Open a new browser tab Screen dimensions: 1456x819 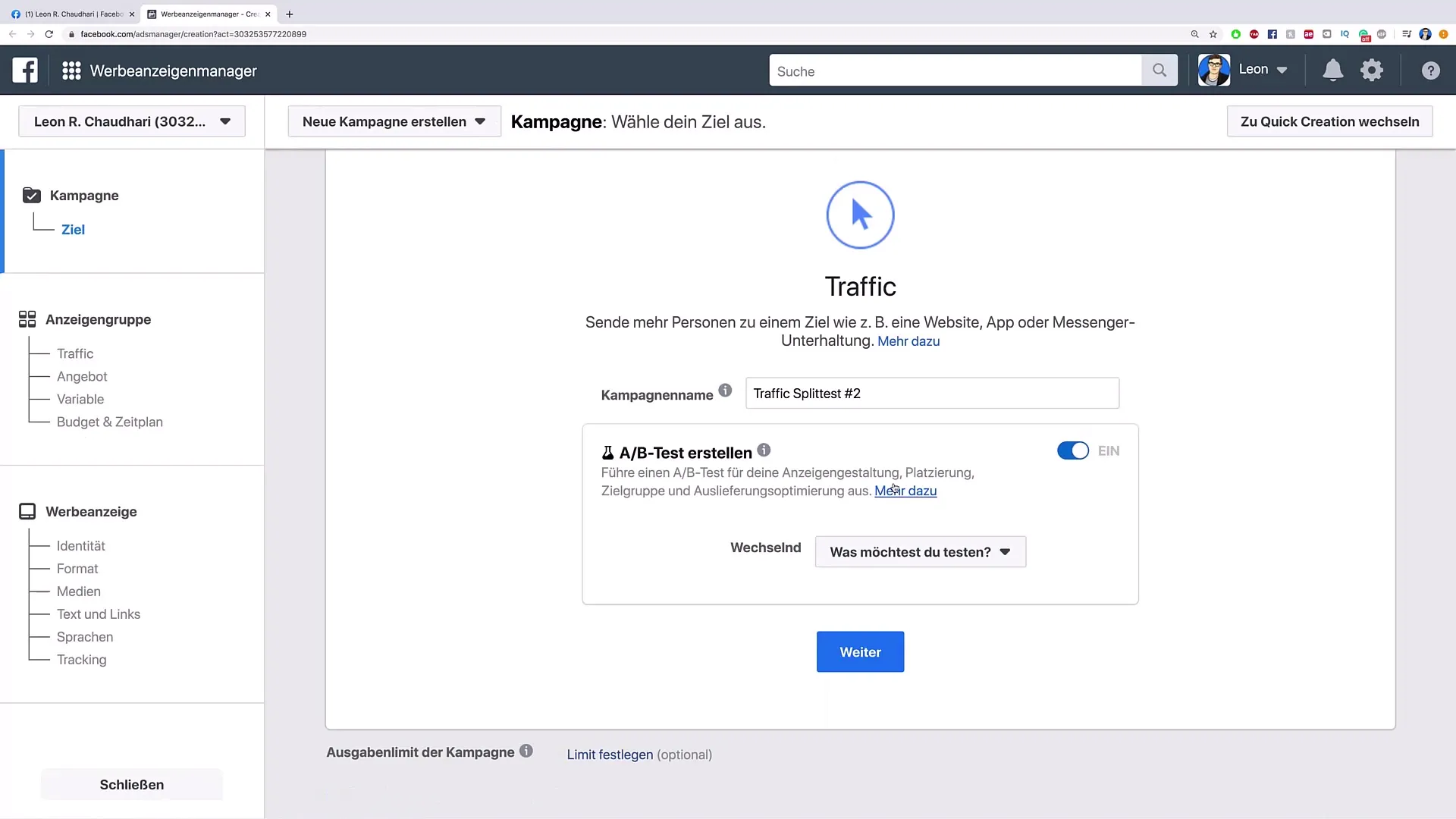coord(290,14)
